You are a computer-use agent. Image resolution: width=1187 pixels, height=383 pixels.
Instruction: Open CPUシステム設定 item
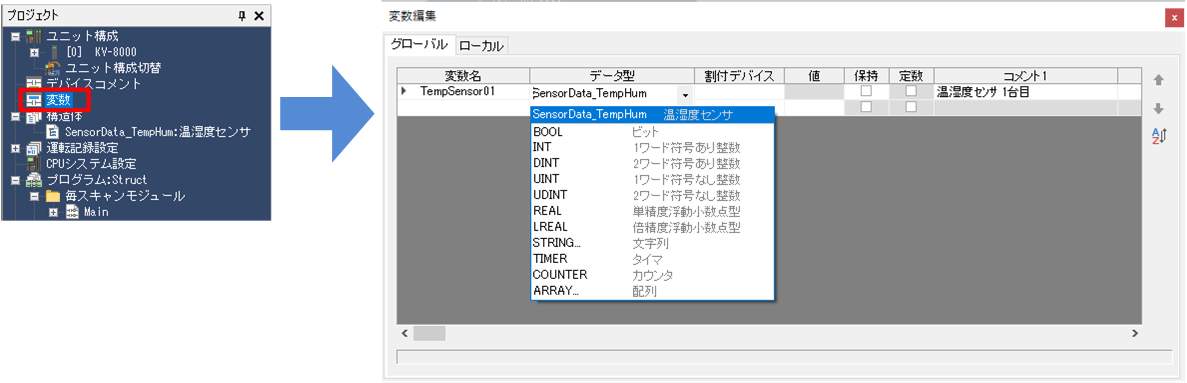coord(91,163)
